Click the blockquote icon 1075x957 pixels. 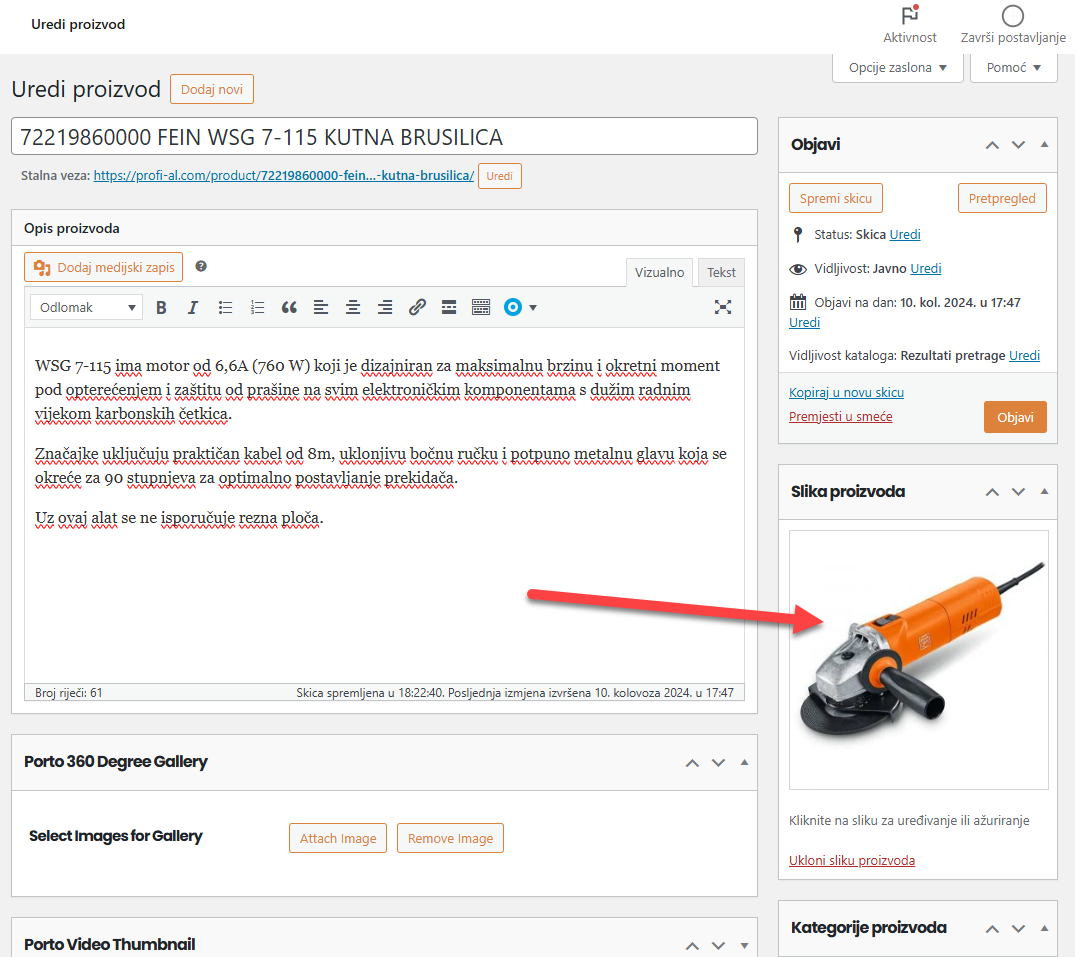click(289, 308)
